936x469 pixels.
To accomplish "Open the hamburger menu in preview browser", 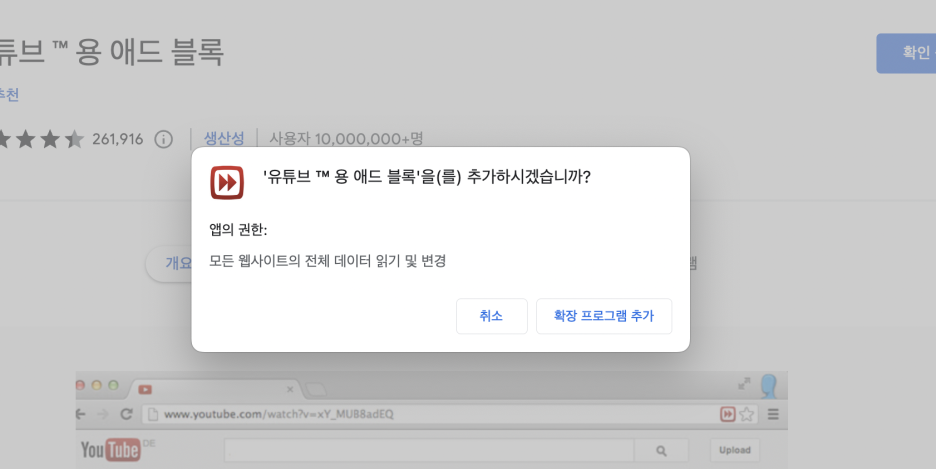I will click(773, 414).
